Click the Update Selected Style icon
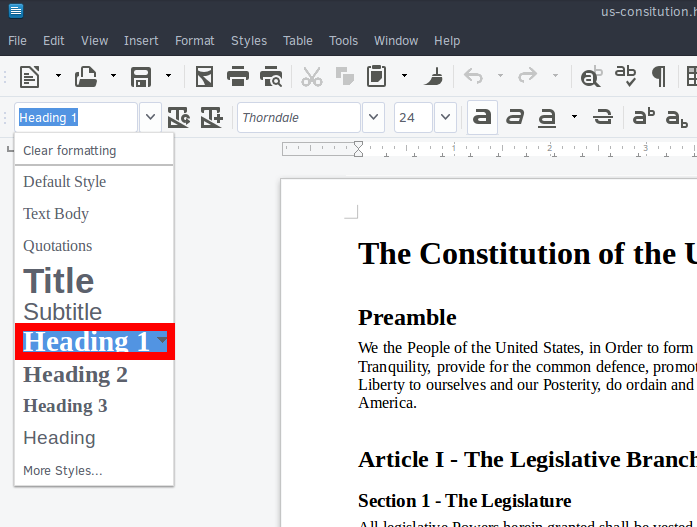 (x=179, y=117)
